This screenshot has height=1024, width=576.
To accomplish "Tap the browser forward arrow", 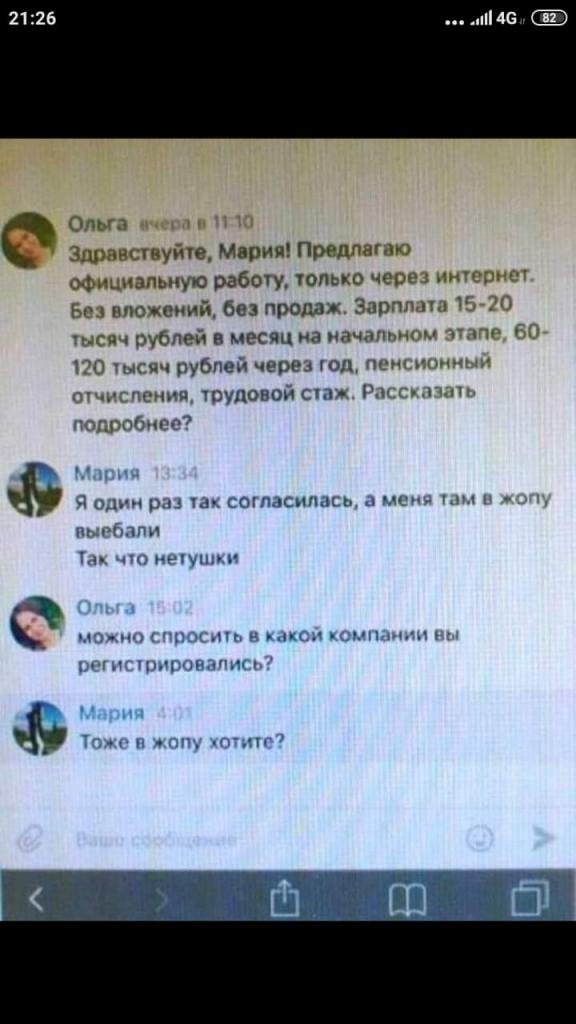I will tap(162, 903).
